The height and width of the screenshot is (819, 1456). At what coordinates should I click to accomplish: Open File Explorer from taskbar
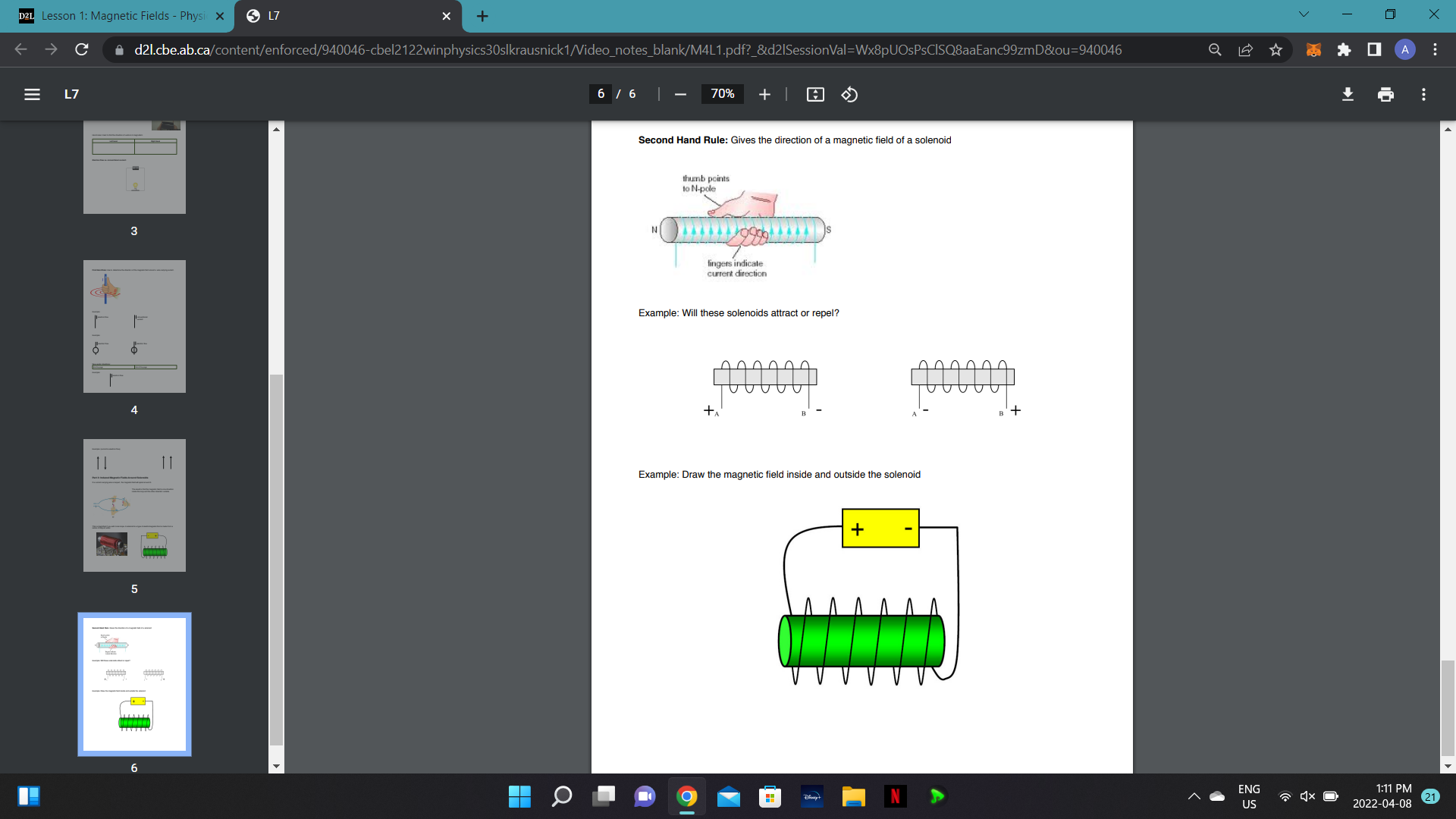tap(854, 796)
